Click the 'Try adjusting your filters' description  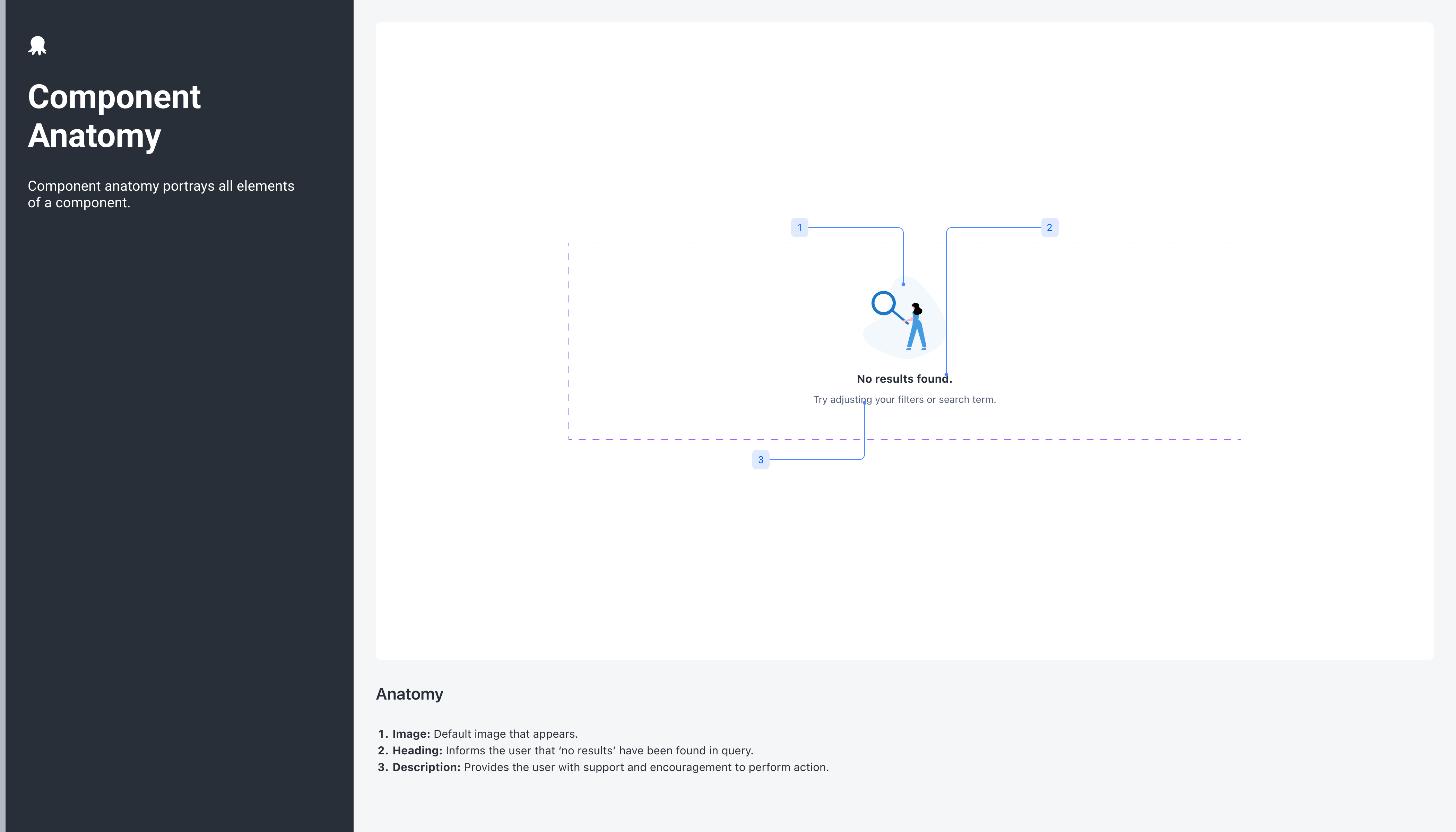click(904, 399)
